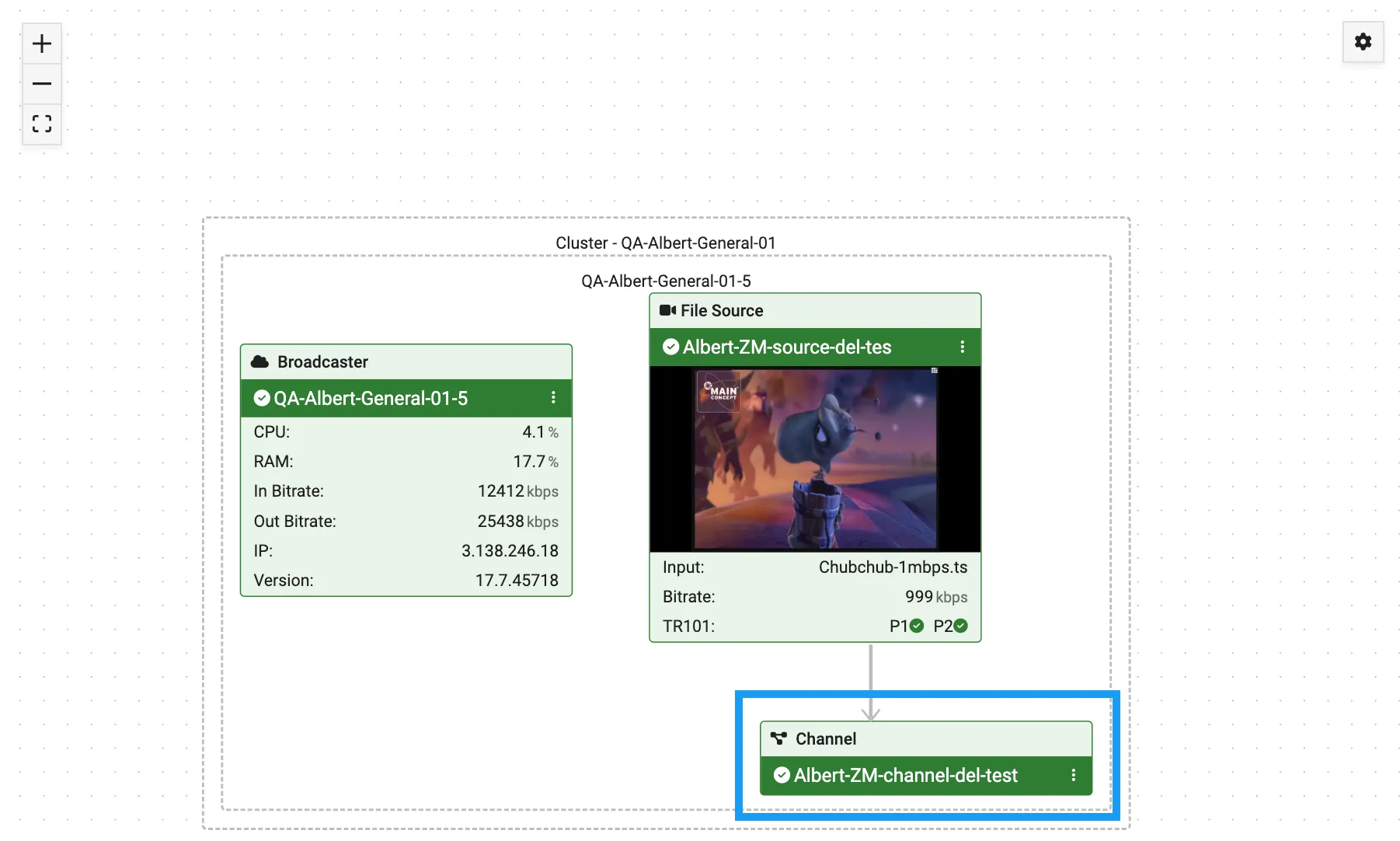Click input file Chubchub-1mbps.ts
The width and height of the screenshot is (1400, 841).
point(893,567)
